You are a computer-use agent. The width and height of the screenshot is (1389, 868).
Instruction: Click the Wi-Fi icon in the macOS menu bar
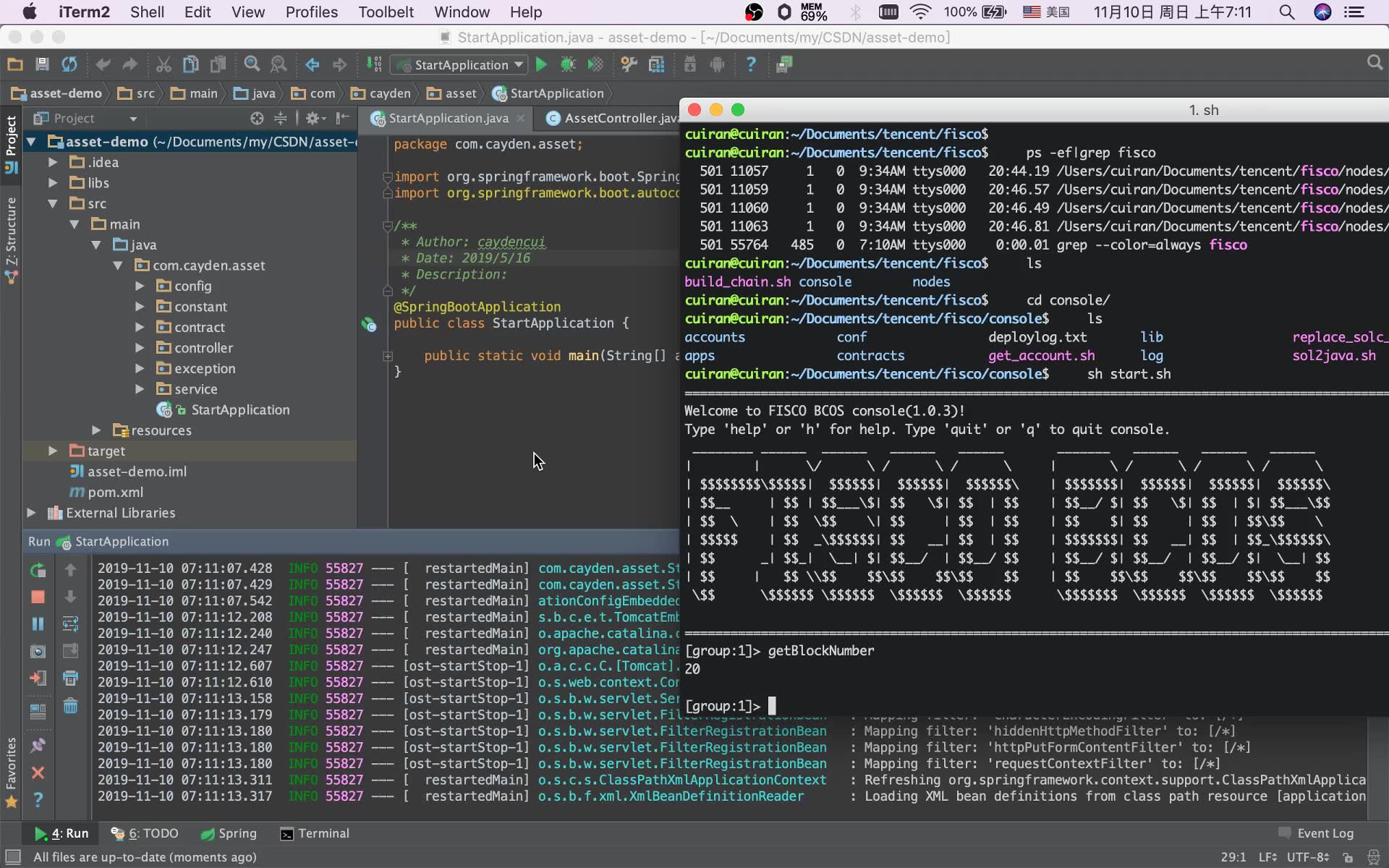point(920,12)
